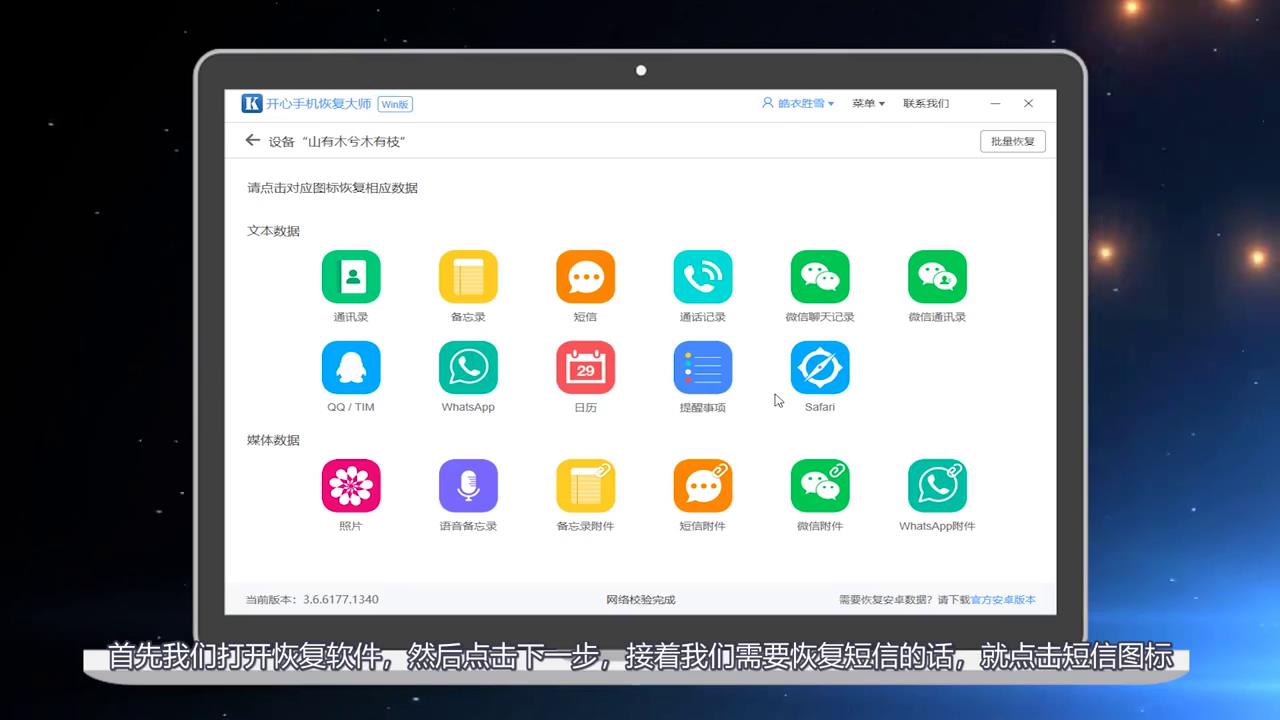Click the 请点击对应图标恢复相应数据 instruction text
The height and width of the screenshot is (720, 1280).
[332, 188]
